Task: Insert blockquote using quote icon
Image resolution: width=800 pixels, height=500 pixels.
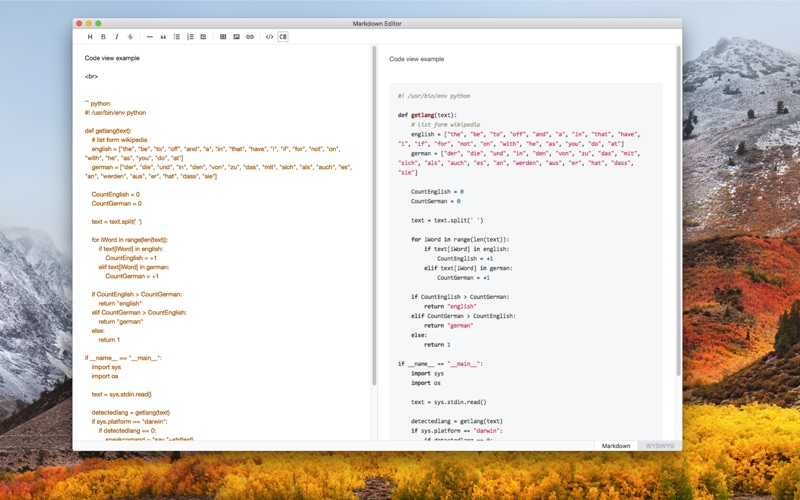Action: pyautogui.click(x=163, y=37)
